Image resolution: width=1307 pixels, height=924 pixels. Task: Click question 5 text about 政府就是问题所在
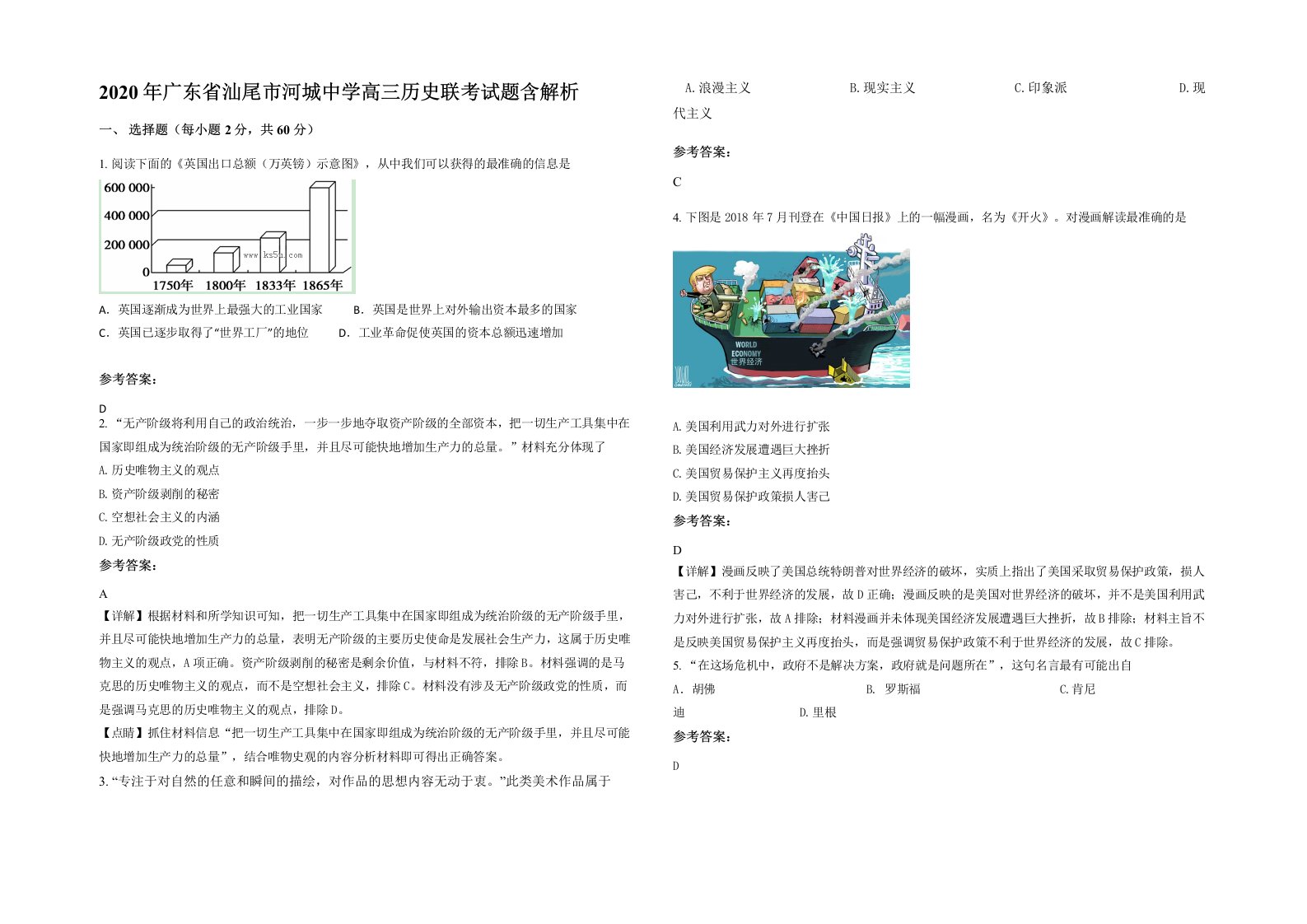pyautogui.click(x=903, y=665)
